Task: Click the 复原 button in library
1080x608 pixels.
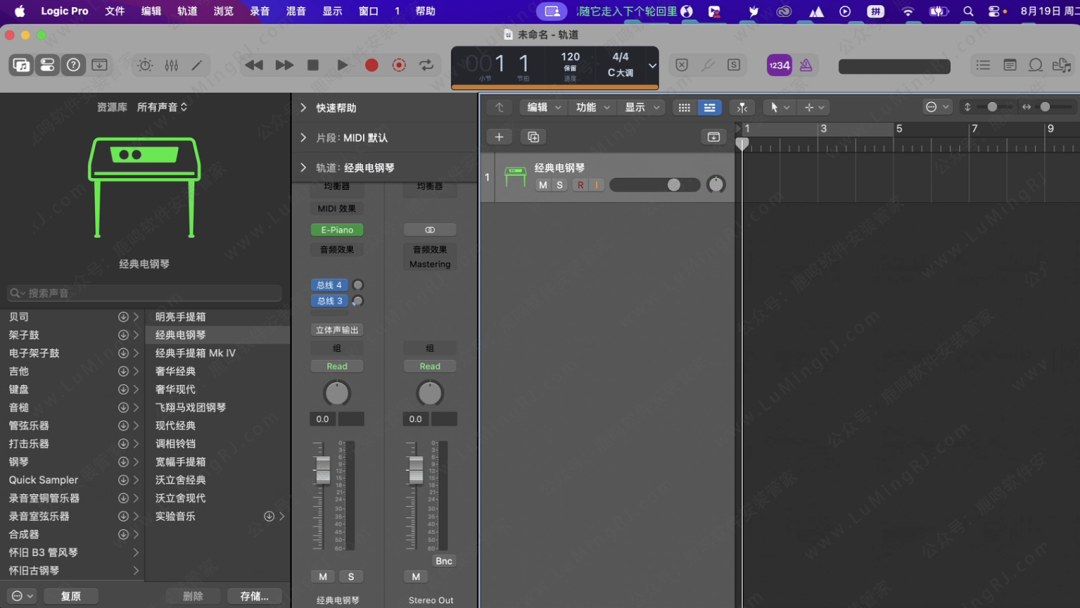Action: [x=70, y=596]
